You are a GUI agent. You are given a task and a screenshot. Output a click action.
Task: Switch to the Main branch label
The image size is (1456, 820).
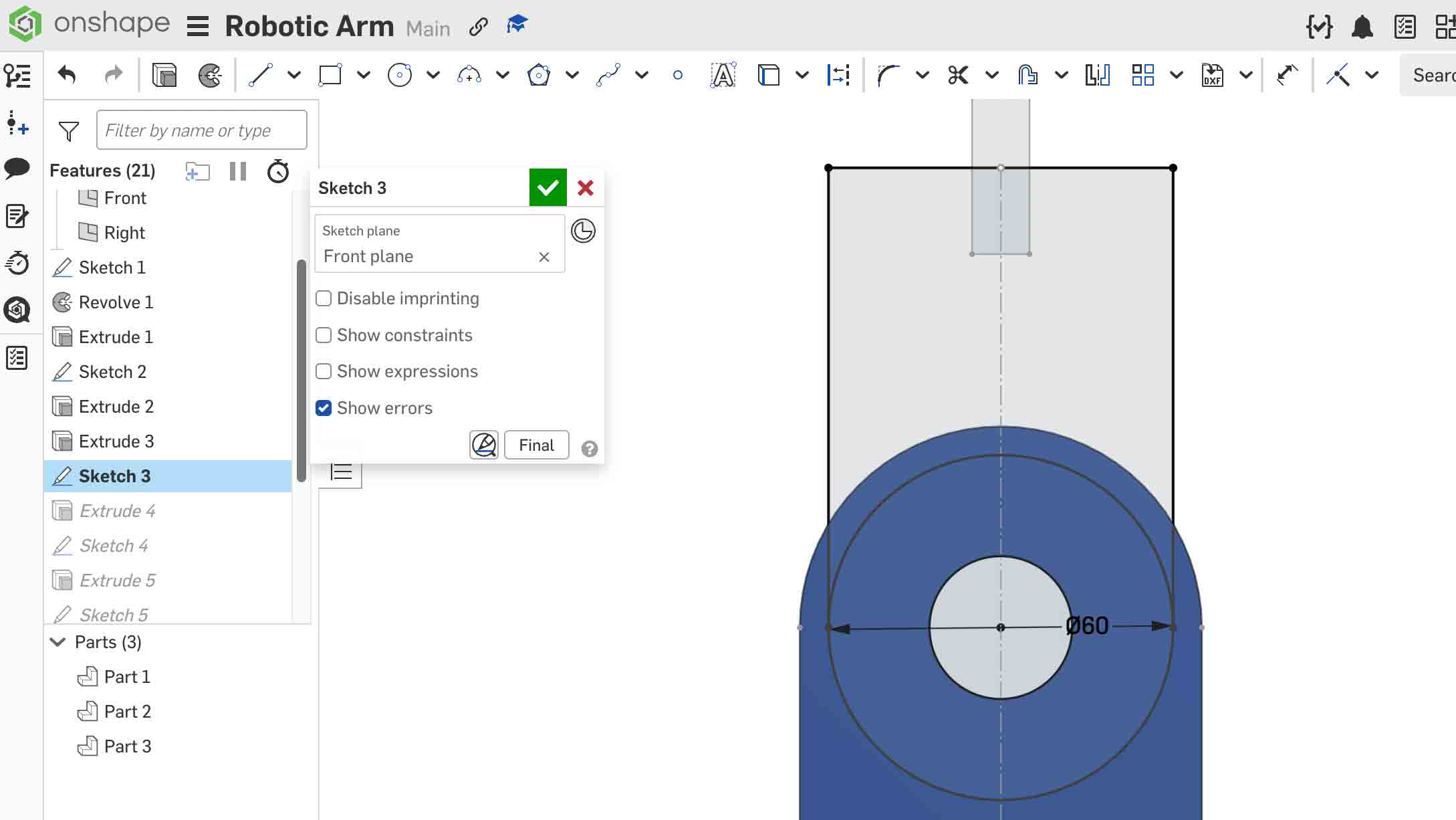(428, 29)
